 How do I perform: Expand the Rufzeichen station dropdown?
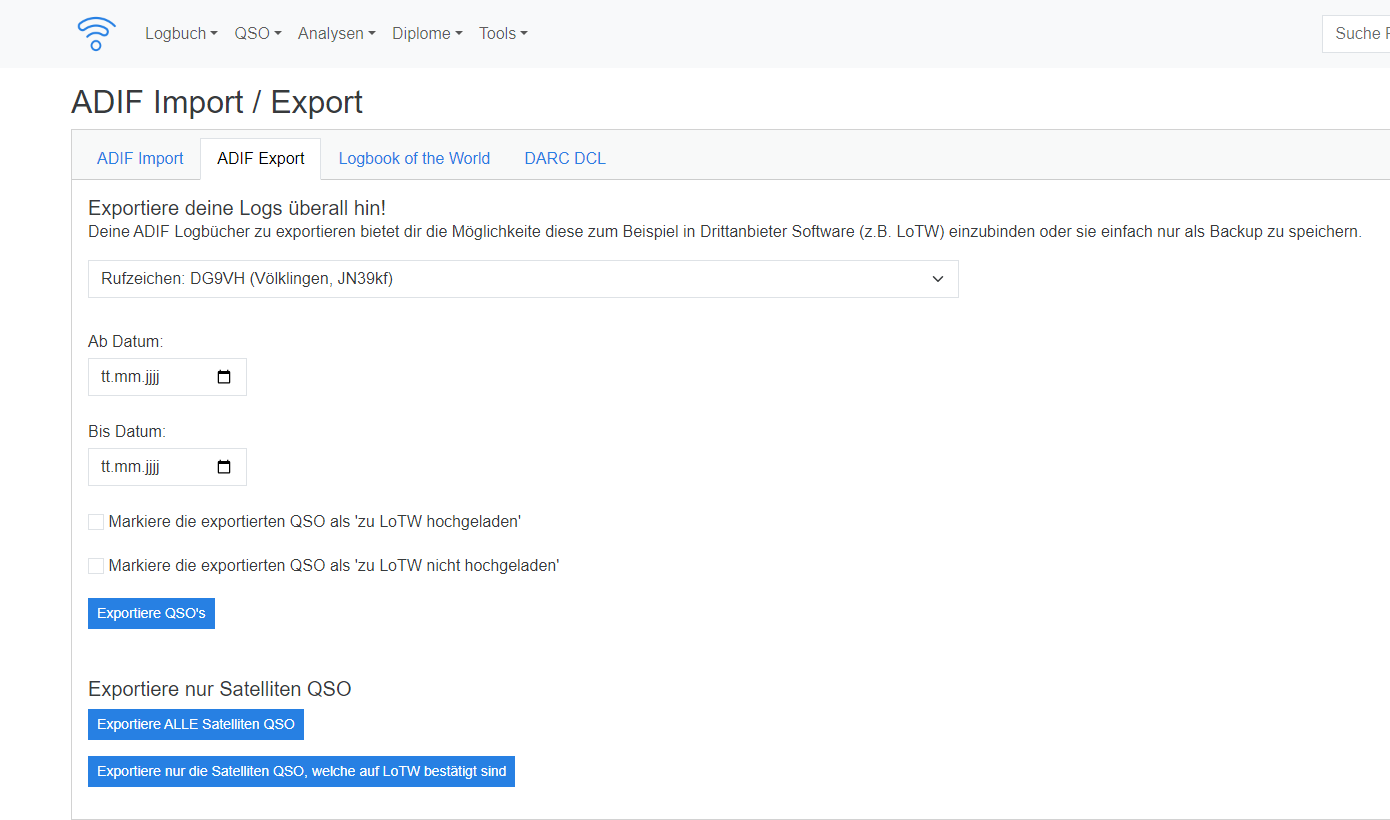click(x=523, y=279)
